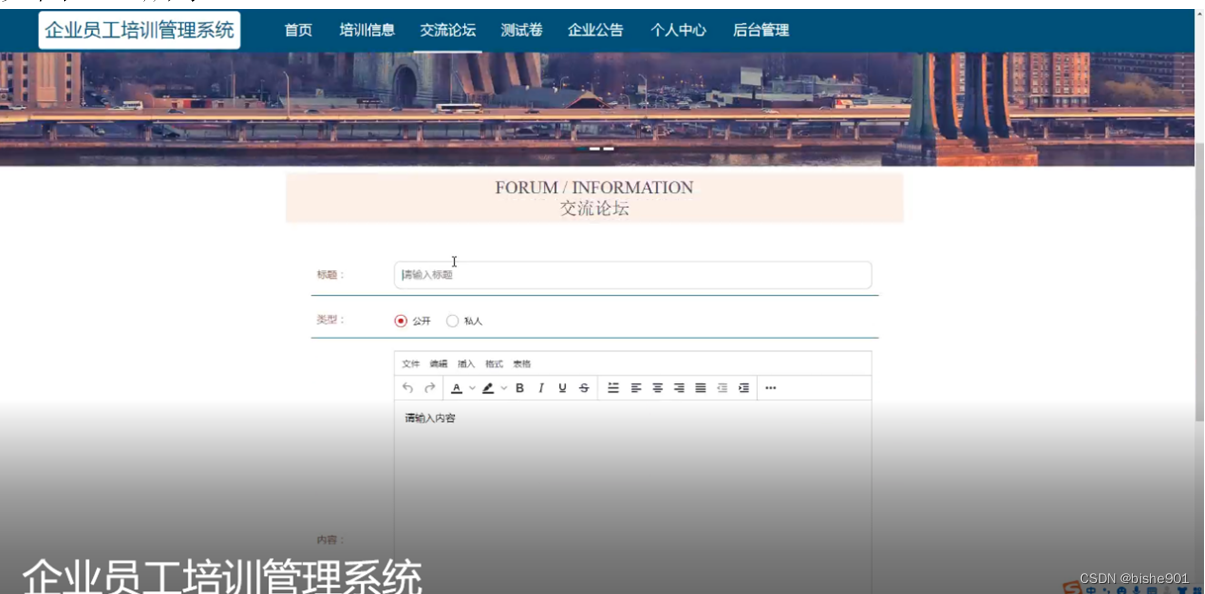Open the 表格 editor menu
Image resolution: width=1205 pixels, height=594 pixels.
point(522,364)
